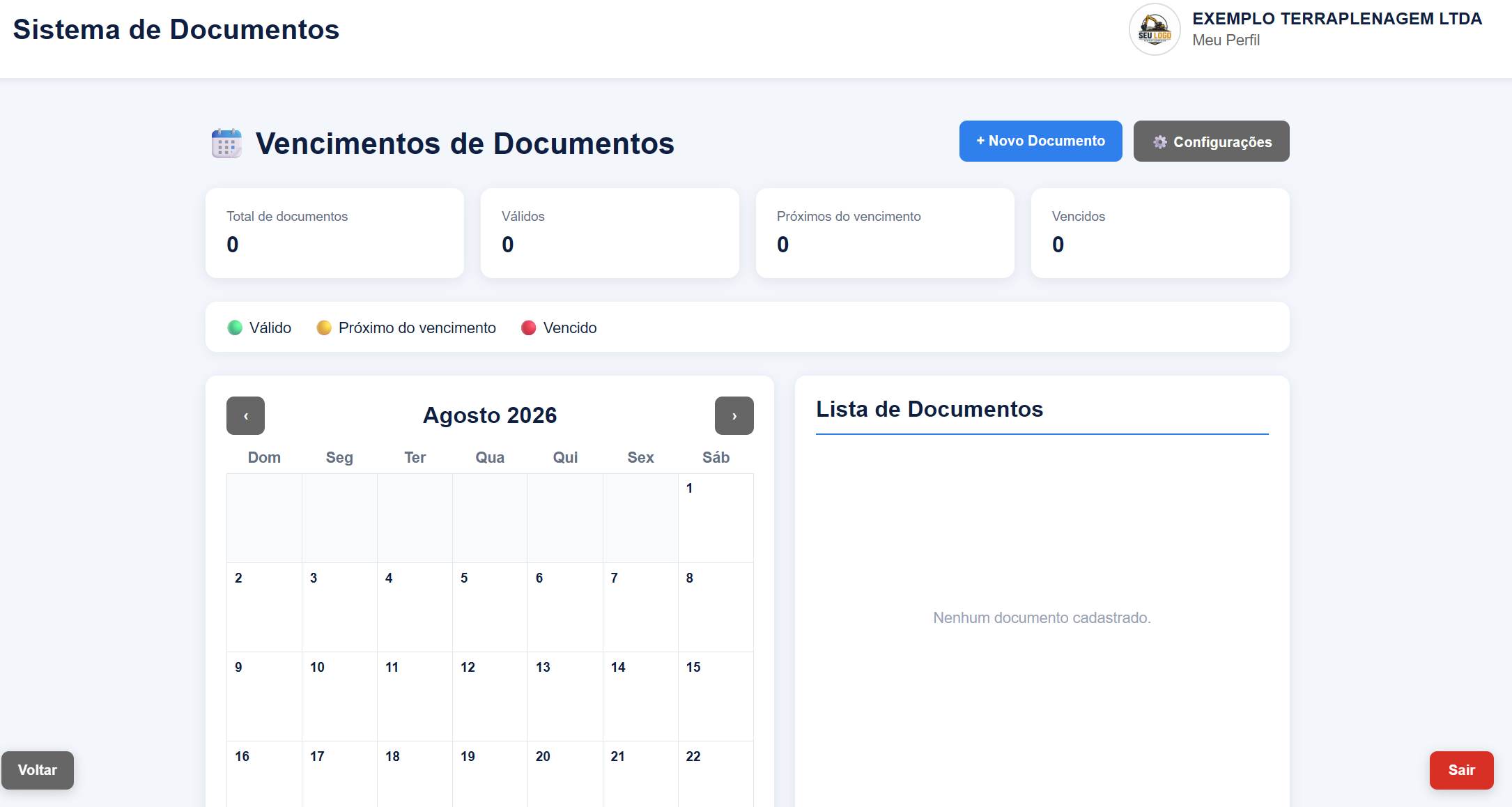Select the Vencidos summary card
The width and height of the screenshot is (1512, 807).
coord(1160,233)
